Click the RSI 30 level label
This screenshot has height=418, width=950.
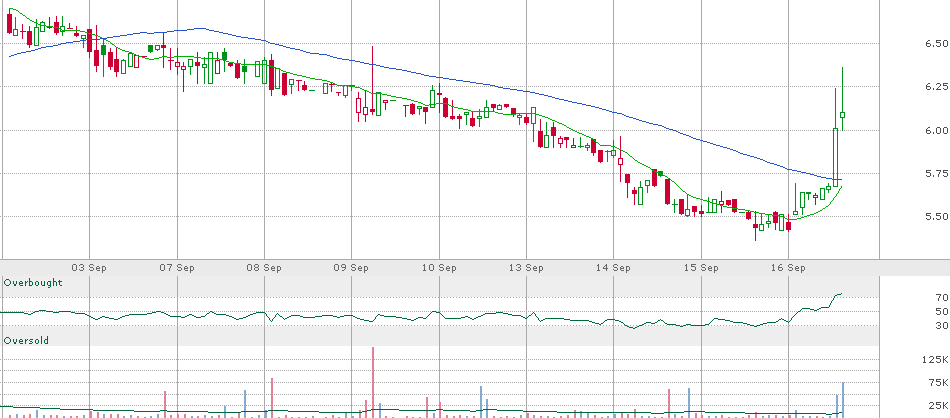click(942, 326)
